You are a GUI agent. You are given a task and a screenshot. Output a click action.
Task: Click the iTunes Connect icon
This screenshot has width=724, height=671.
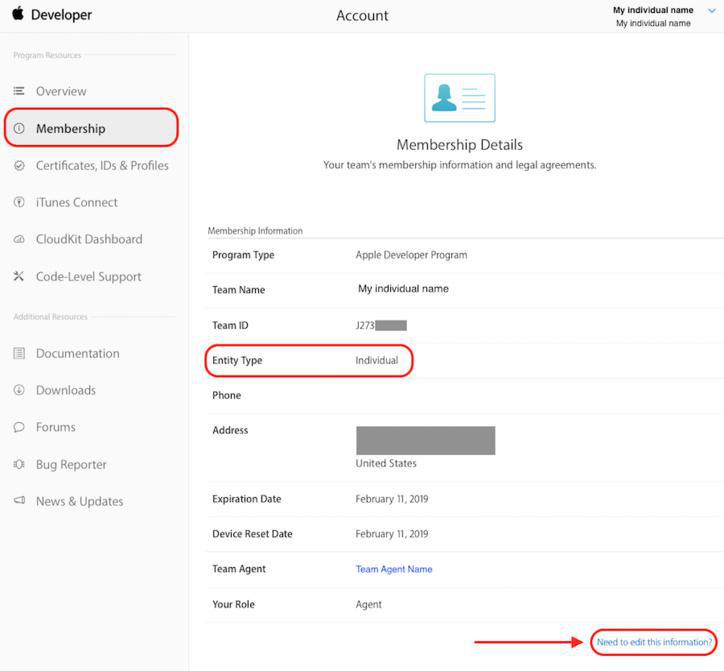coord(19,202)
